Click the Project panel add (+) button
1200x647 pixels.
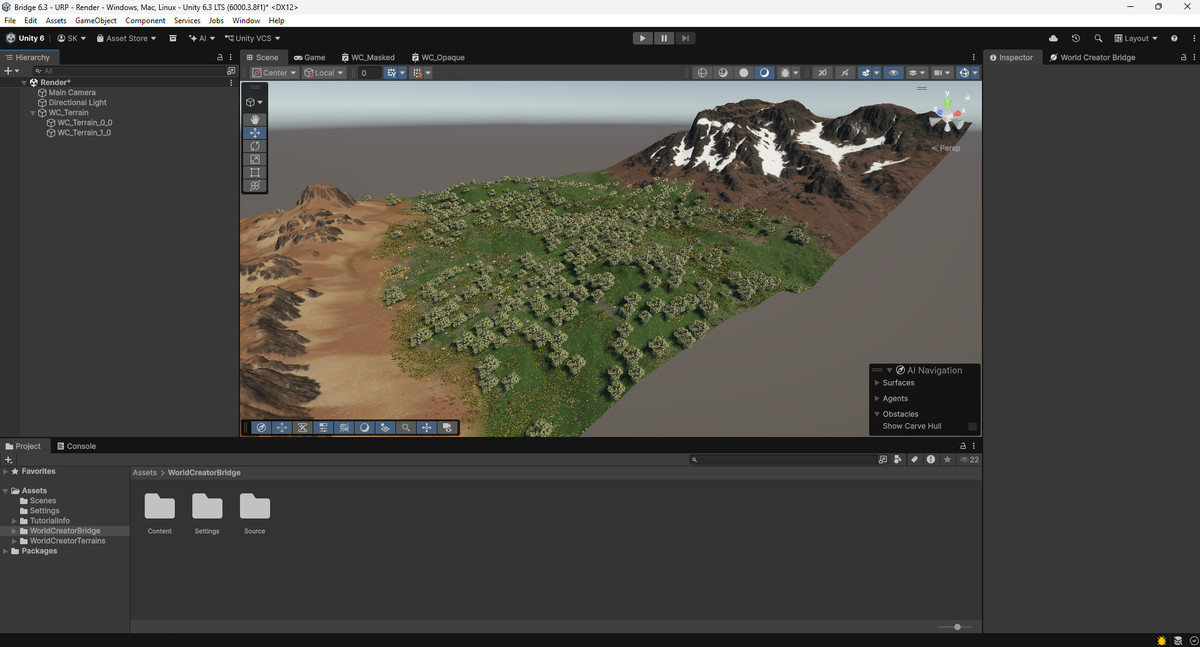pos(8,459)
